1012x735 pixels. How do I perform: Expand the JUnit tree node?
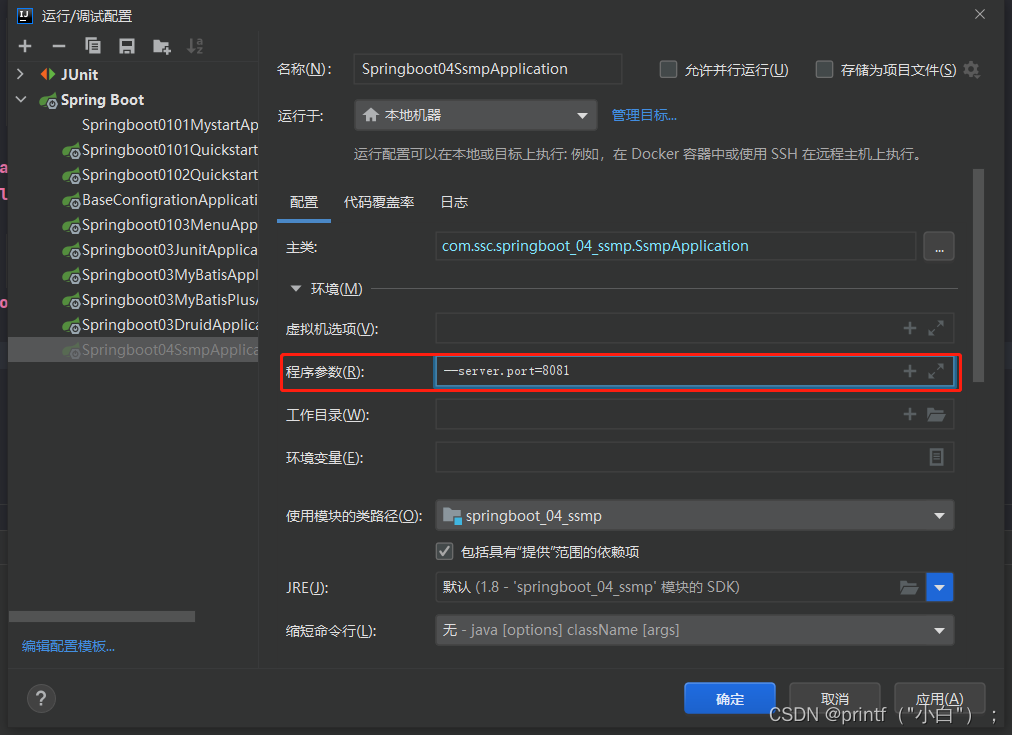21,74
